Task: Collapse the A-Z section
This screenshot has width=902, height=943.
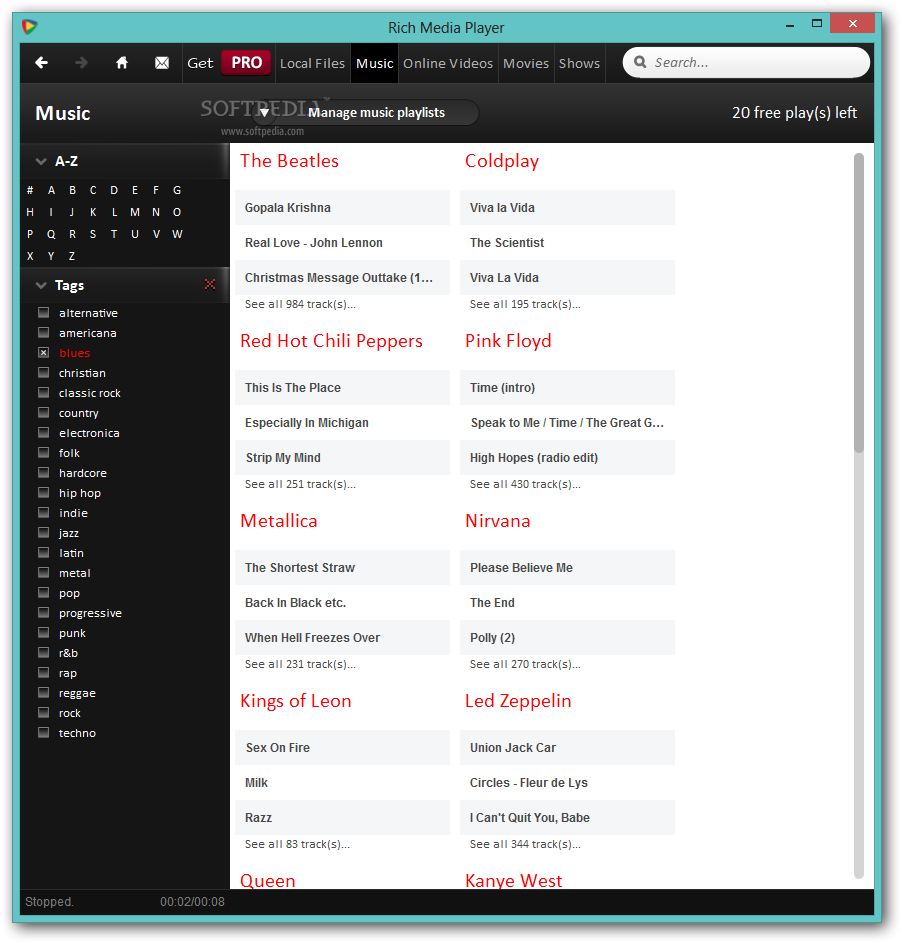Action: (x=41, y=161)
